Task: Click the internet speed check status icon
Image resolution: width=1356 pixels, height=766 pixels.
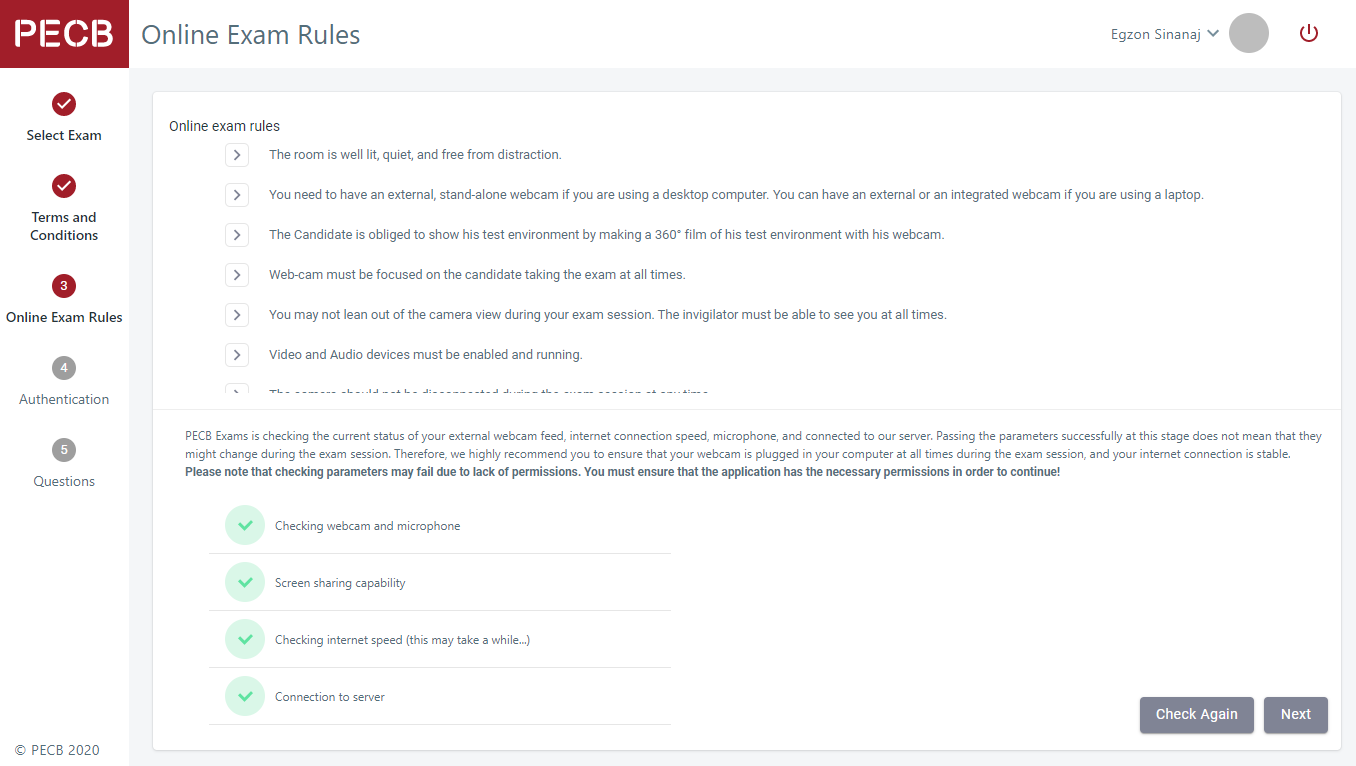Action: (x=245, y=639)
